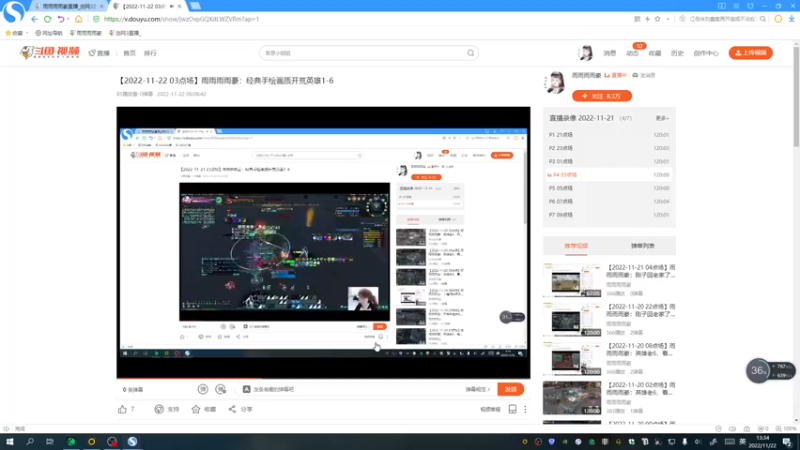Click the lightning speed-mode icon in address bar
This screenshot has width=800, height=450.
pos(647,19)
